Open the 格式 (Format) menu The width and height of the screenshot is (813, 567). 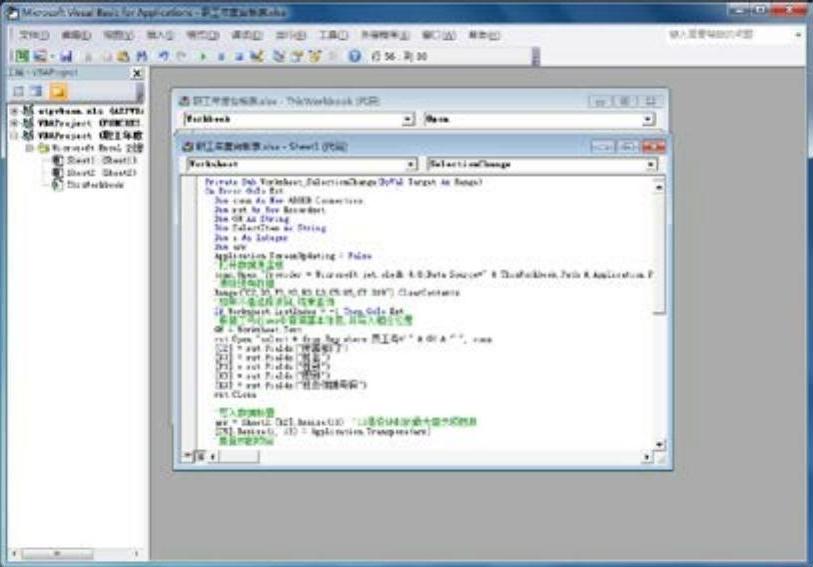[203, 35]
